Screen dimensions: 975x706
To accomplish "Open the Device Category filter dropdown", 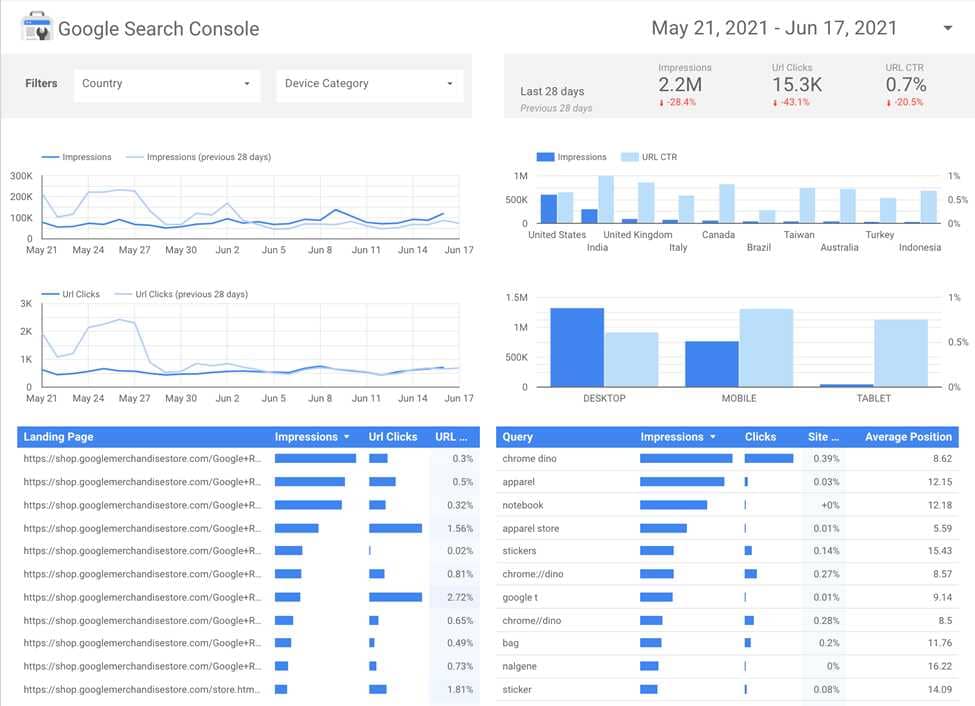I will 369,84.
